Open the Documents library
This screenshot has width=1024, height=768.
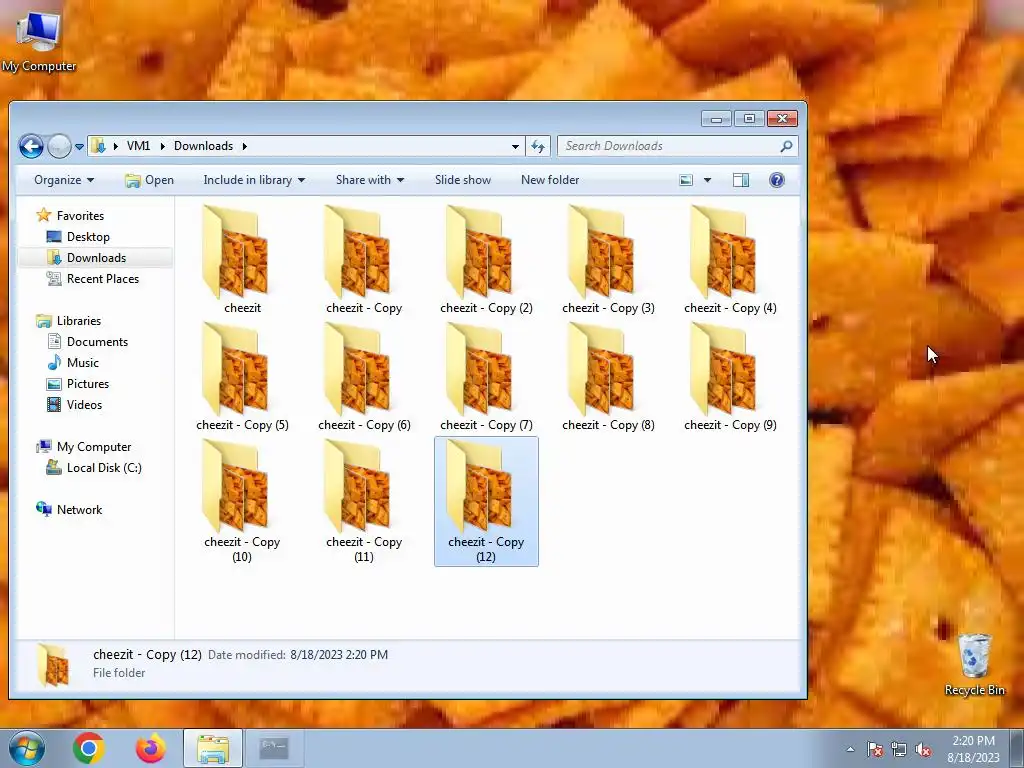(x=88, y=342)
